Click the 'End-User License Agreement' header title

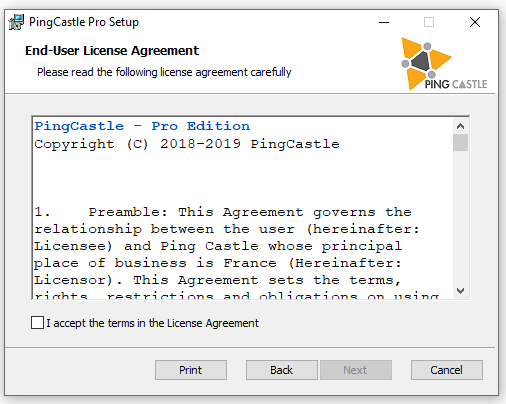[112, 51]
